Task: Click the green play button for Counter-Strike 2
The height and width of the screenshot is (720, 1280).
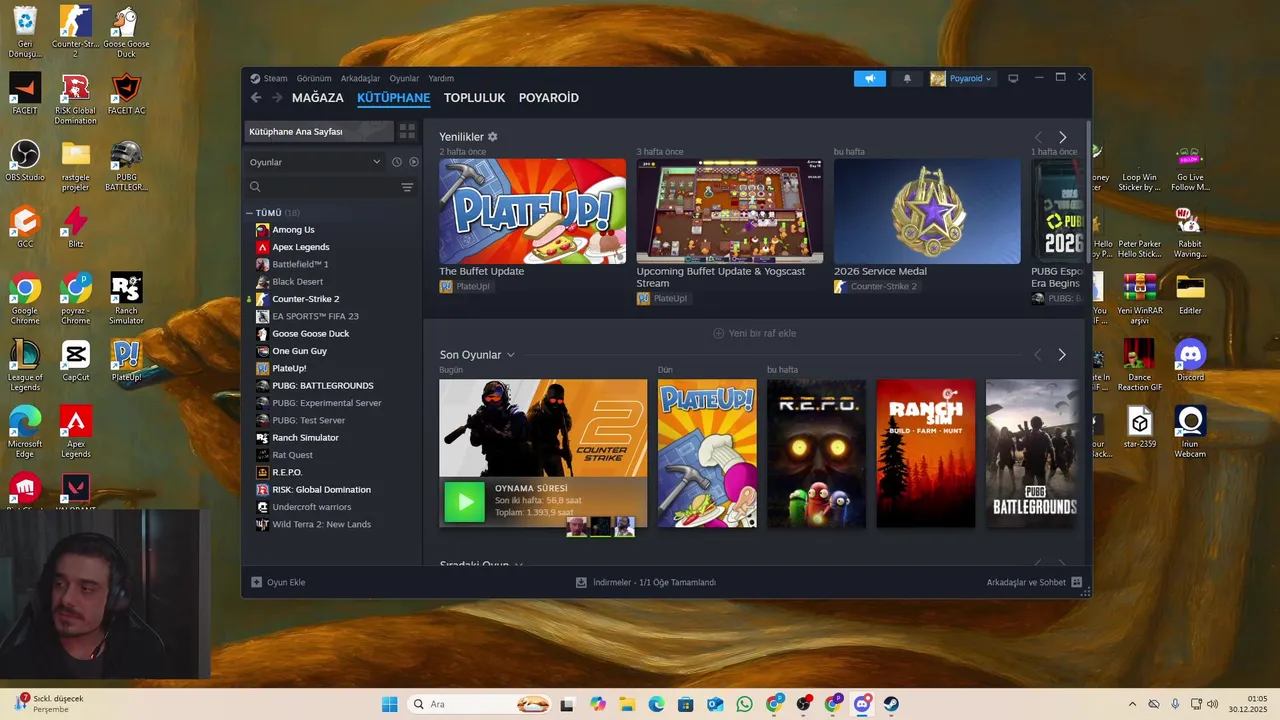Action: click(x=464, y=502)
